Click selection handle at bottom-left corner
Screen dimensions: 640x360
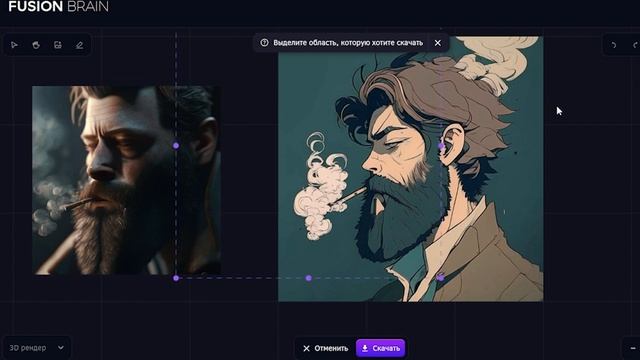tap(176, 278)
